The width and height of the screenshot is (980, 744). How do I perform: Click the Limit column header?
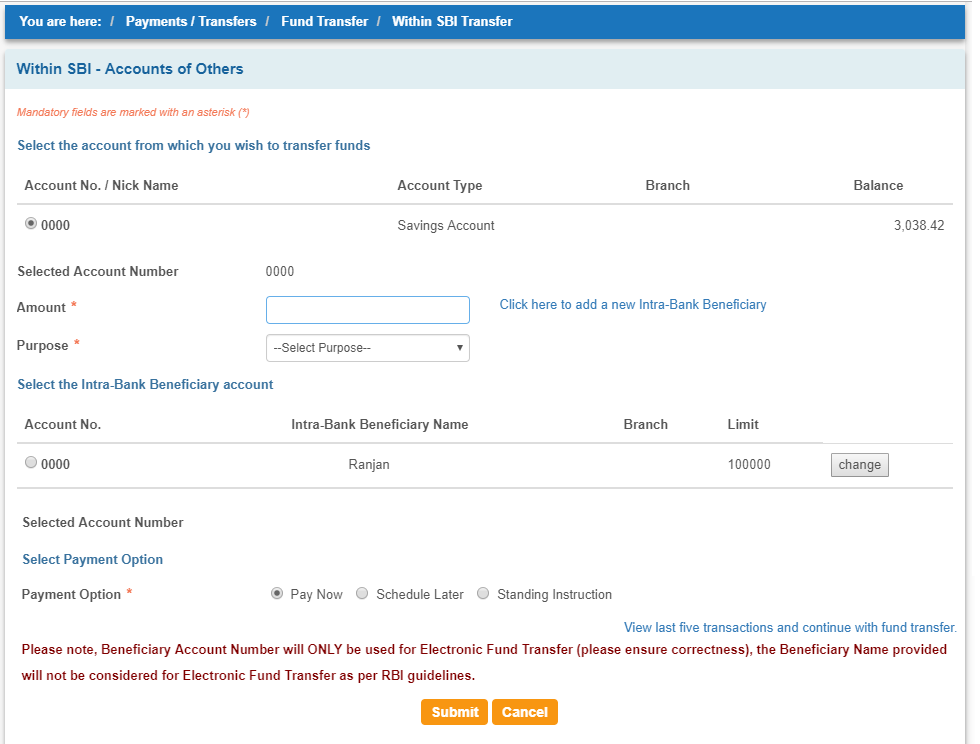click(x=742, y=425)
